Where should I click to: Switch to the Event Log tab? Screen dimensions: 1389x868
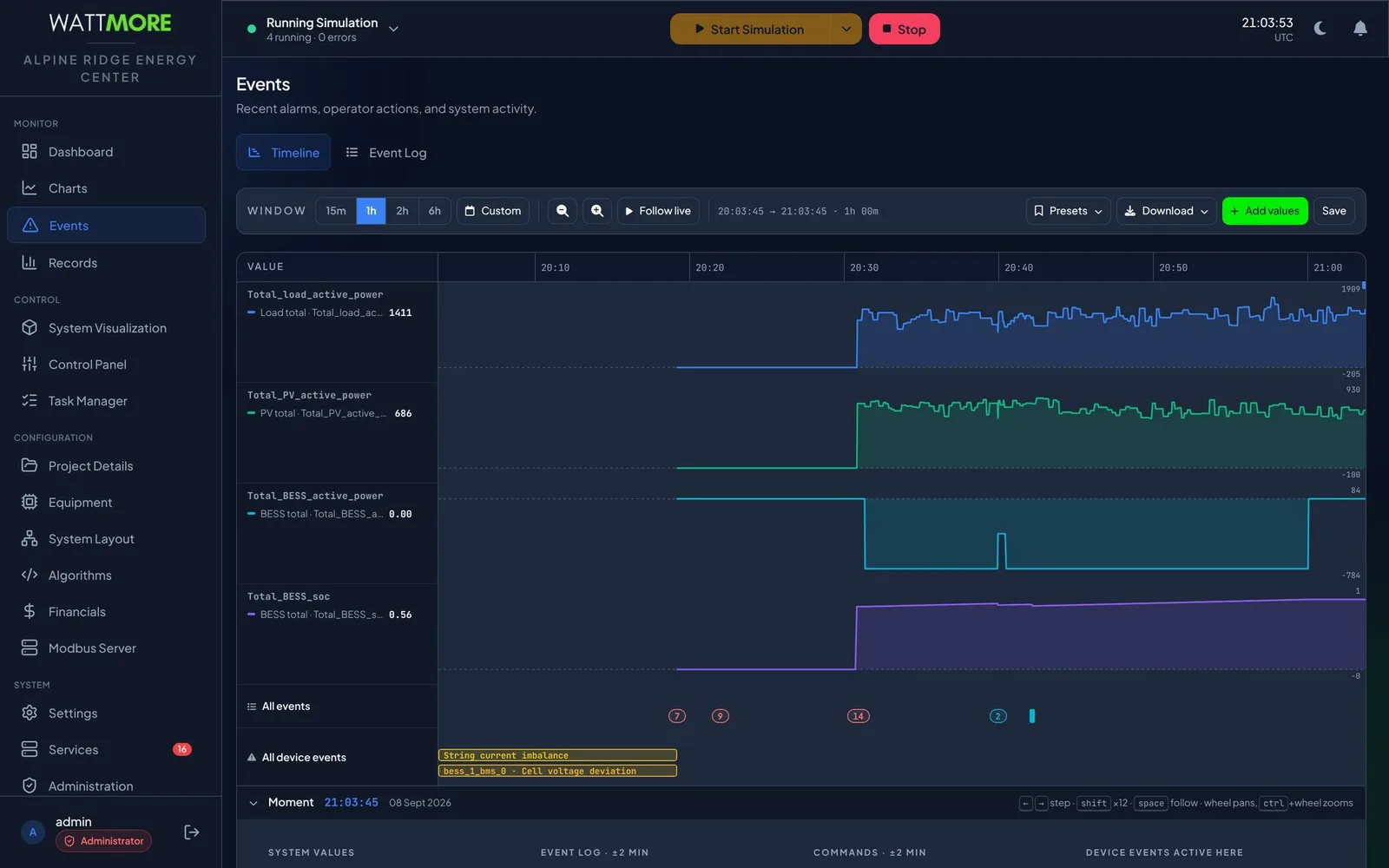click(386, 153)
